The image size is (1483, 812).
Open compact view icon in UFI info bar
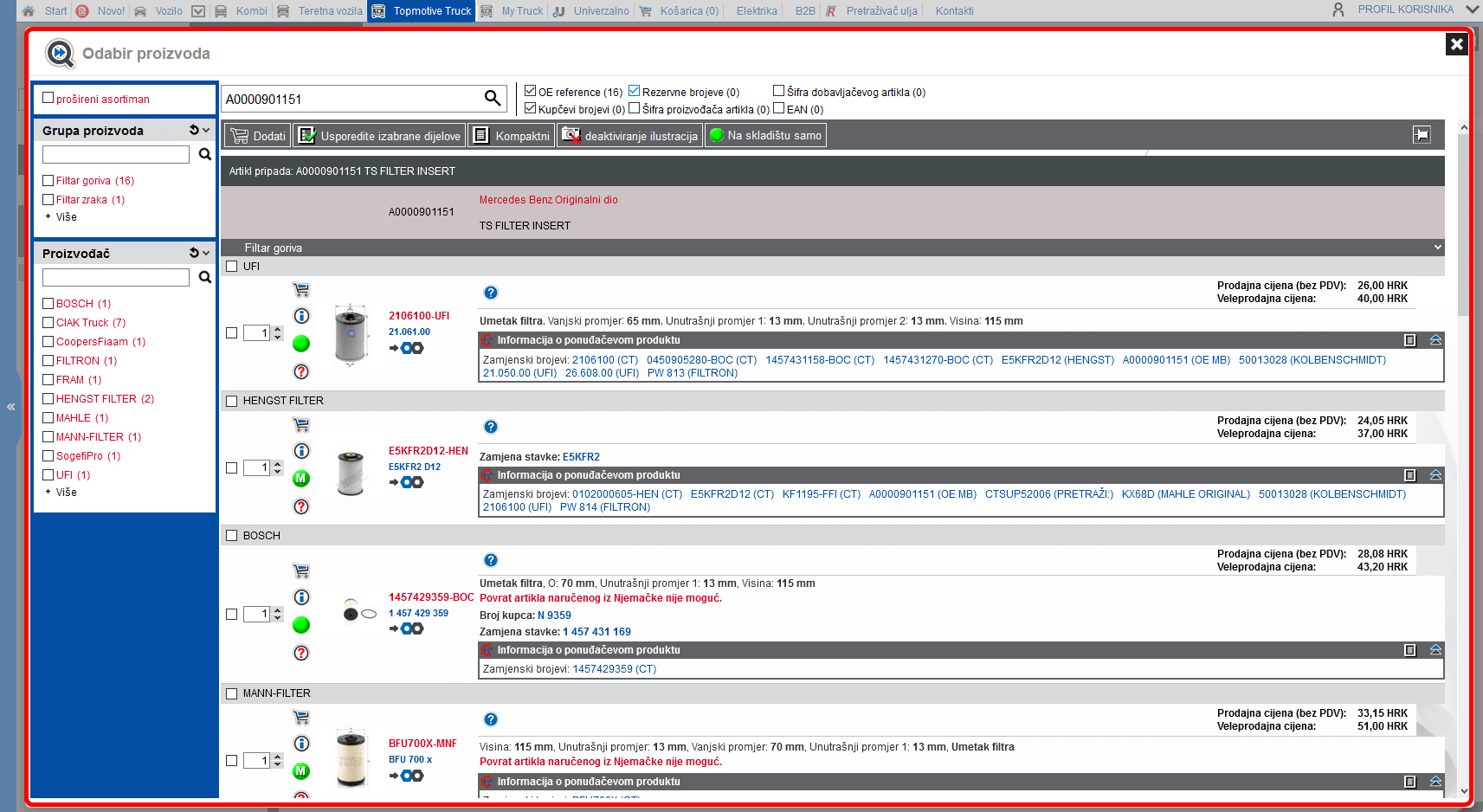click(1409, 340)
